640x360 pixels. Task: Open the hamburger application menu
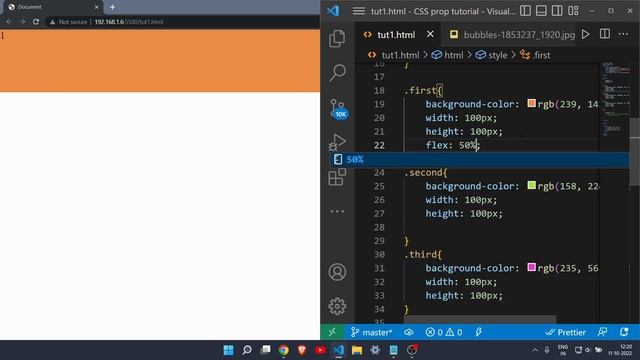point(359,11)
